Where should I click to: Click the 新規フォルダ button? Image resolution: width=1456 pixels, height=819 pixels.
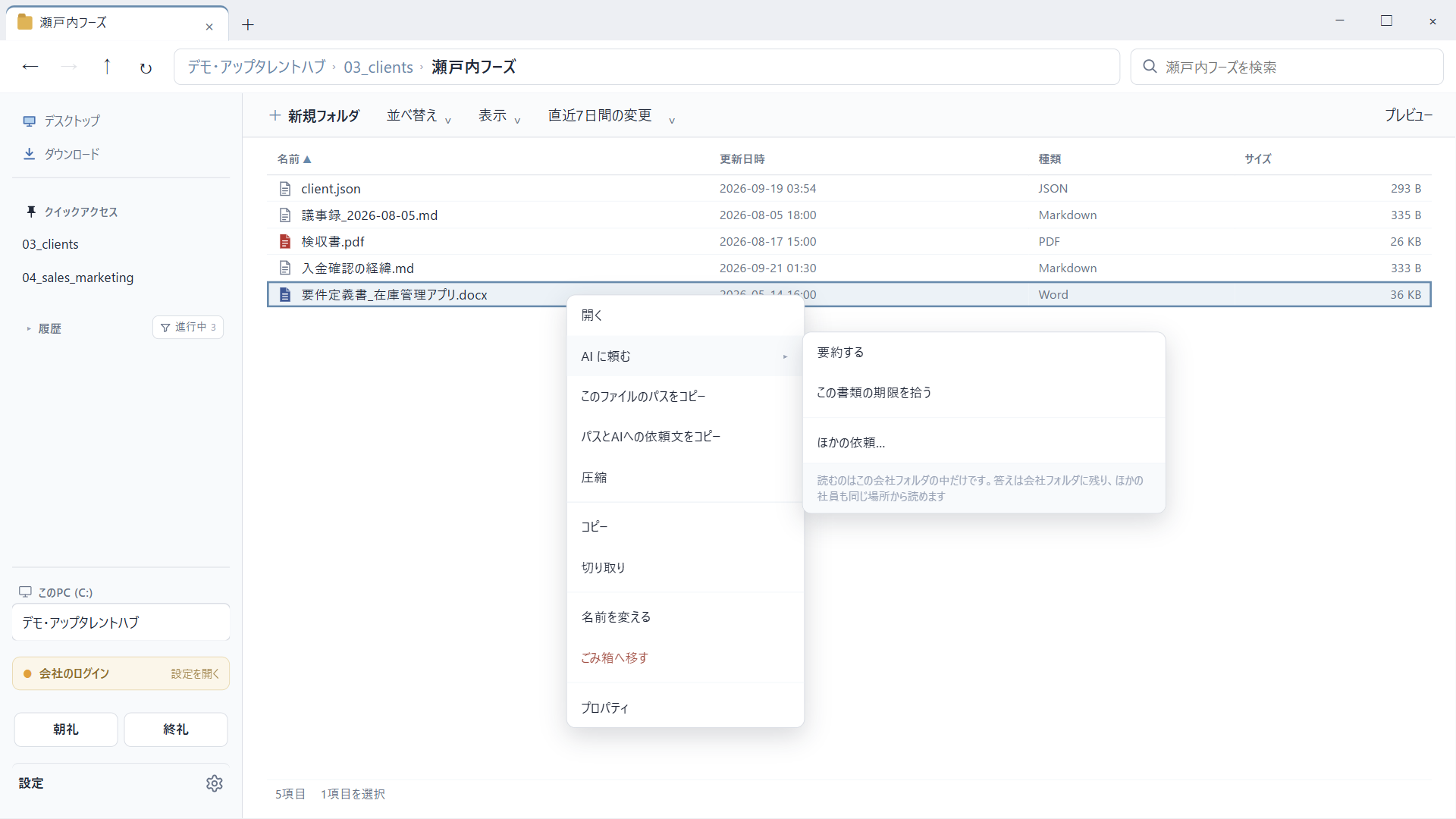point(315,115)
